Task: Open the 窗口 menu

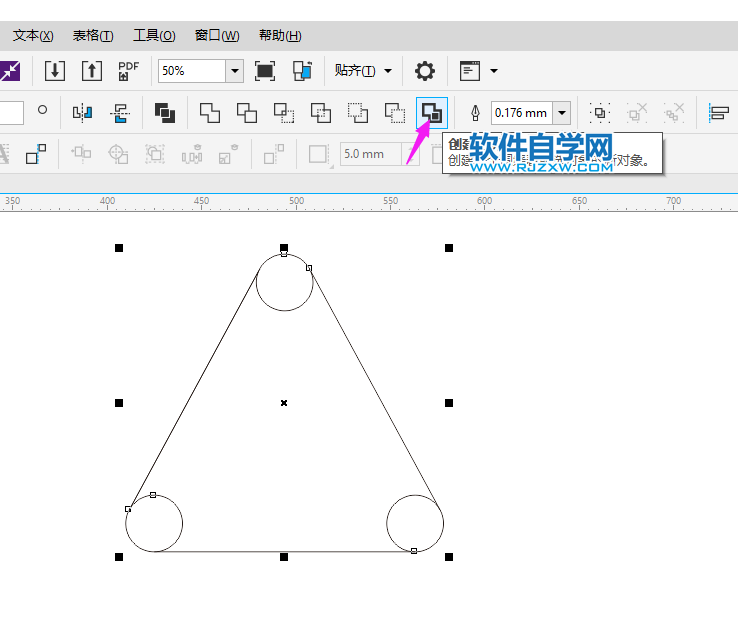Action: (217, 36)
